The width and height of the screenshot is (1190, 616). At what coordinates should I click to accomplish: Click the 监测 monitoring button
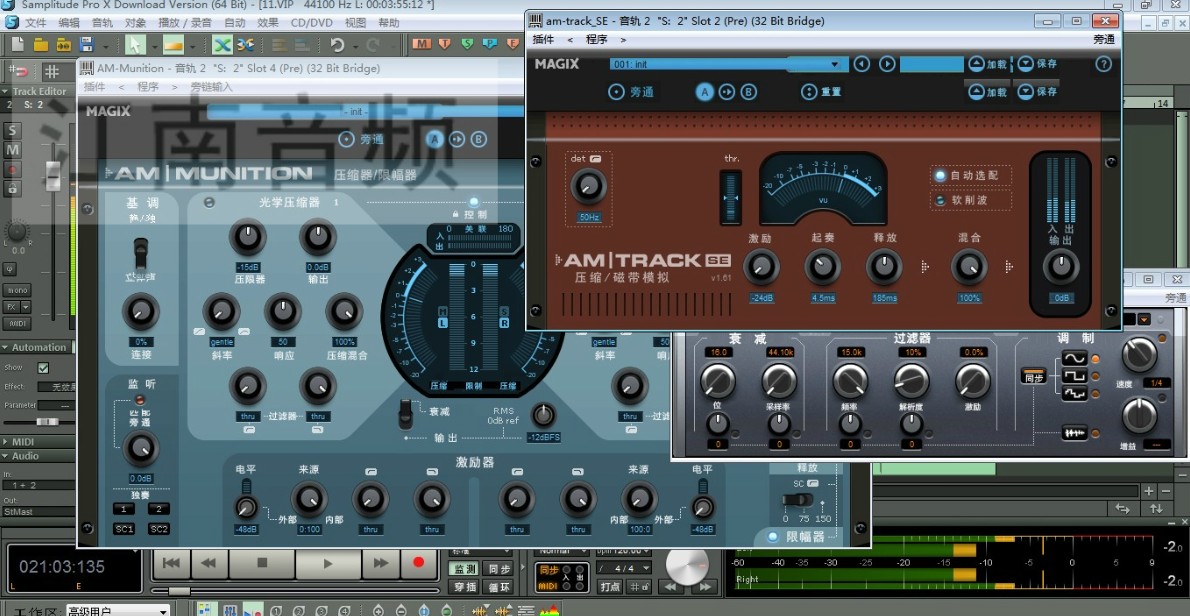click(x=464, y=569)
